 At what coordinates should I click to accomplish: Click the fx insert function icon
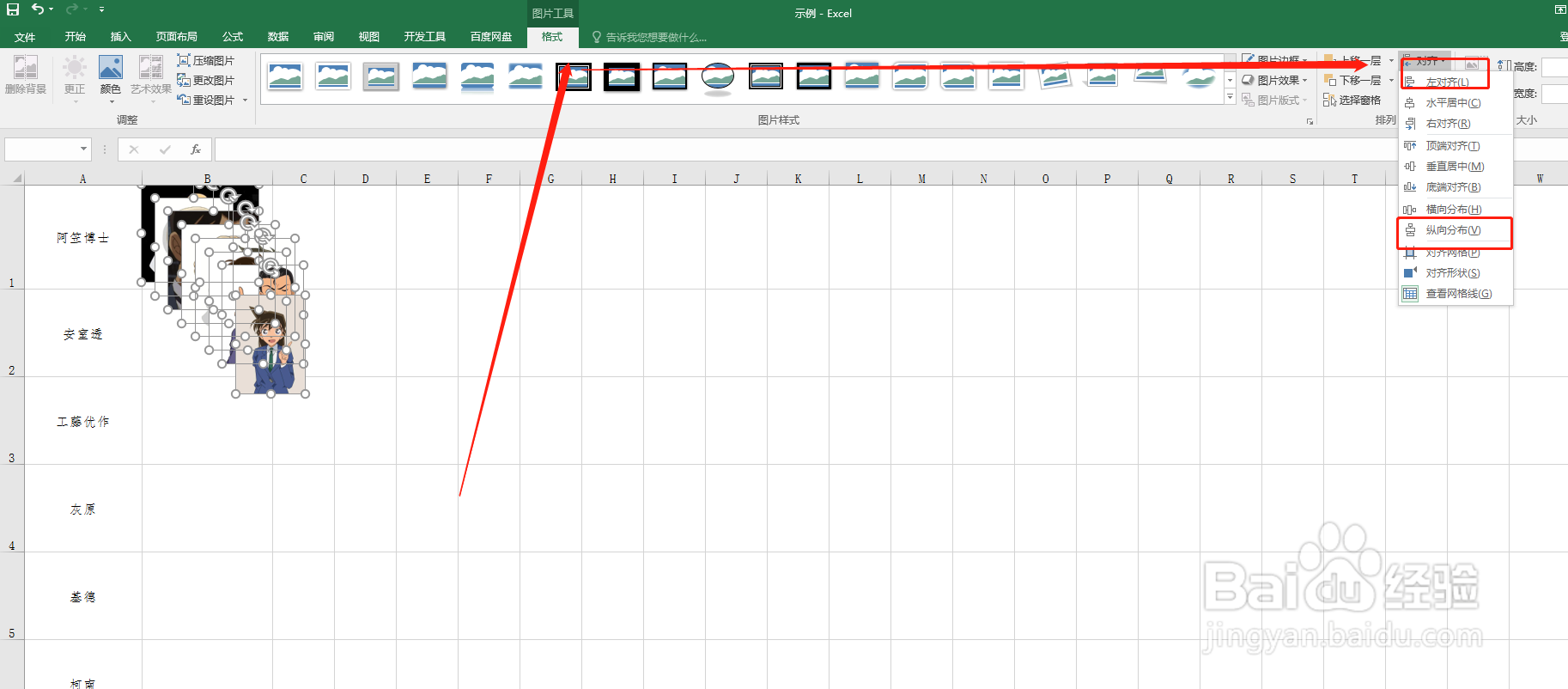196,149
